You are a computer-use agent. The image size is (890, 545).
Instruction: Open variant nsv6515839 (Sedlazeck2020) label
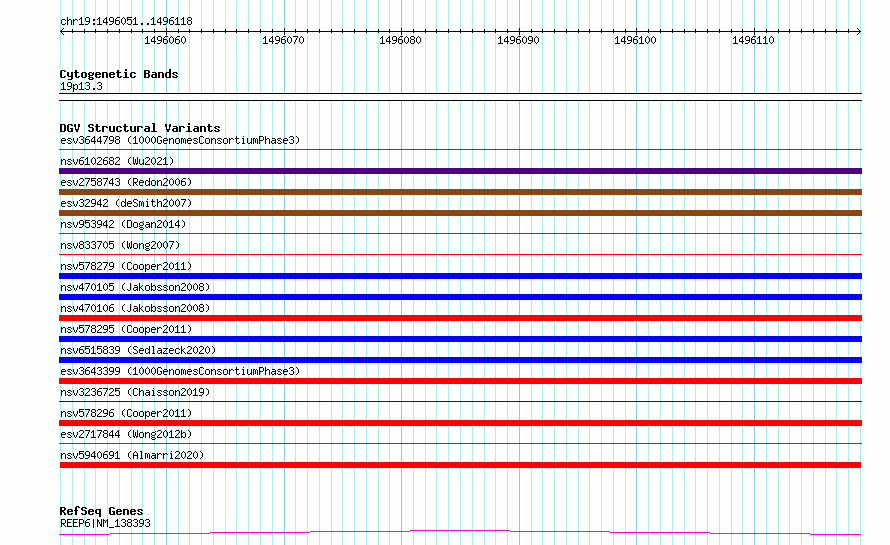[x=138, y=350]
